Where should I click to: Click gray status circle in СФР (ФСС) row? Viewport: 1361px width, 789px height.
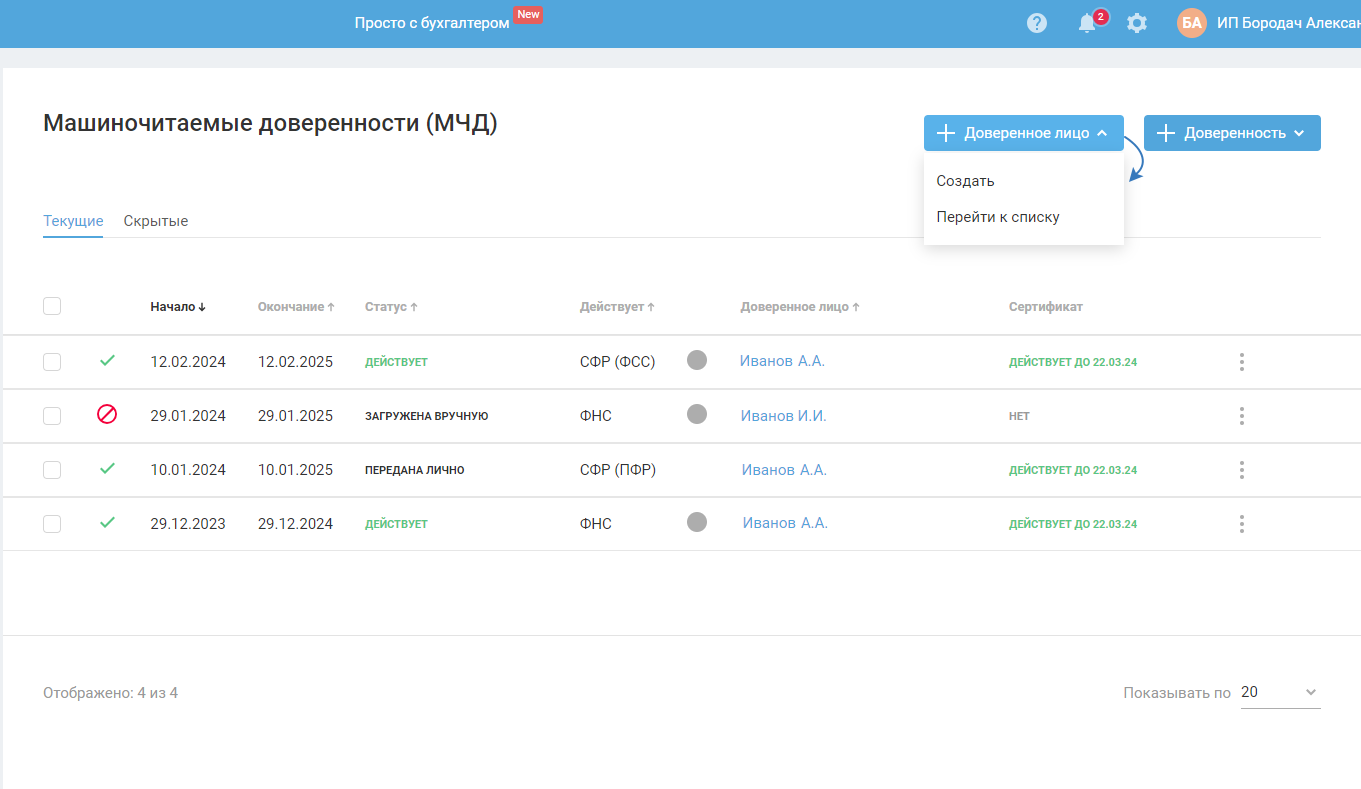697,360
